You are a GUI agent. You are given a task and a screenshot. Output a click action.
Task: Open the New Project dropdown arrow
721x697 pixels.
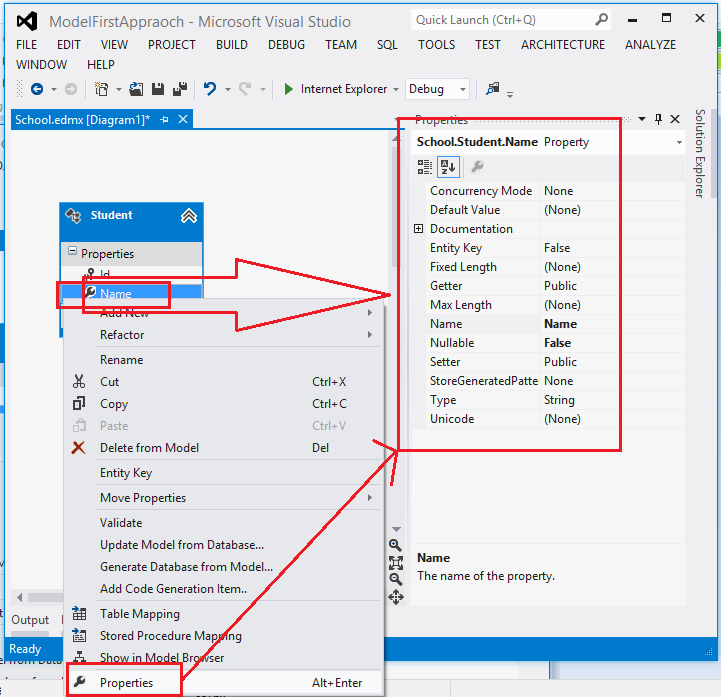pyautogui.click(x=119, y=89)
